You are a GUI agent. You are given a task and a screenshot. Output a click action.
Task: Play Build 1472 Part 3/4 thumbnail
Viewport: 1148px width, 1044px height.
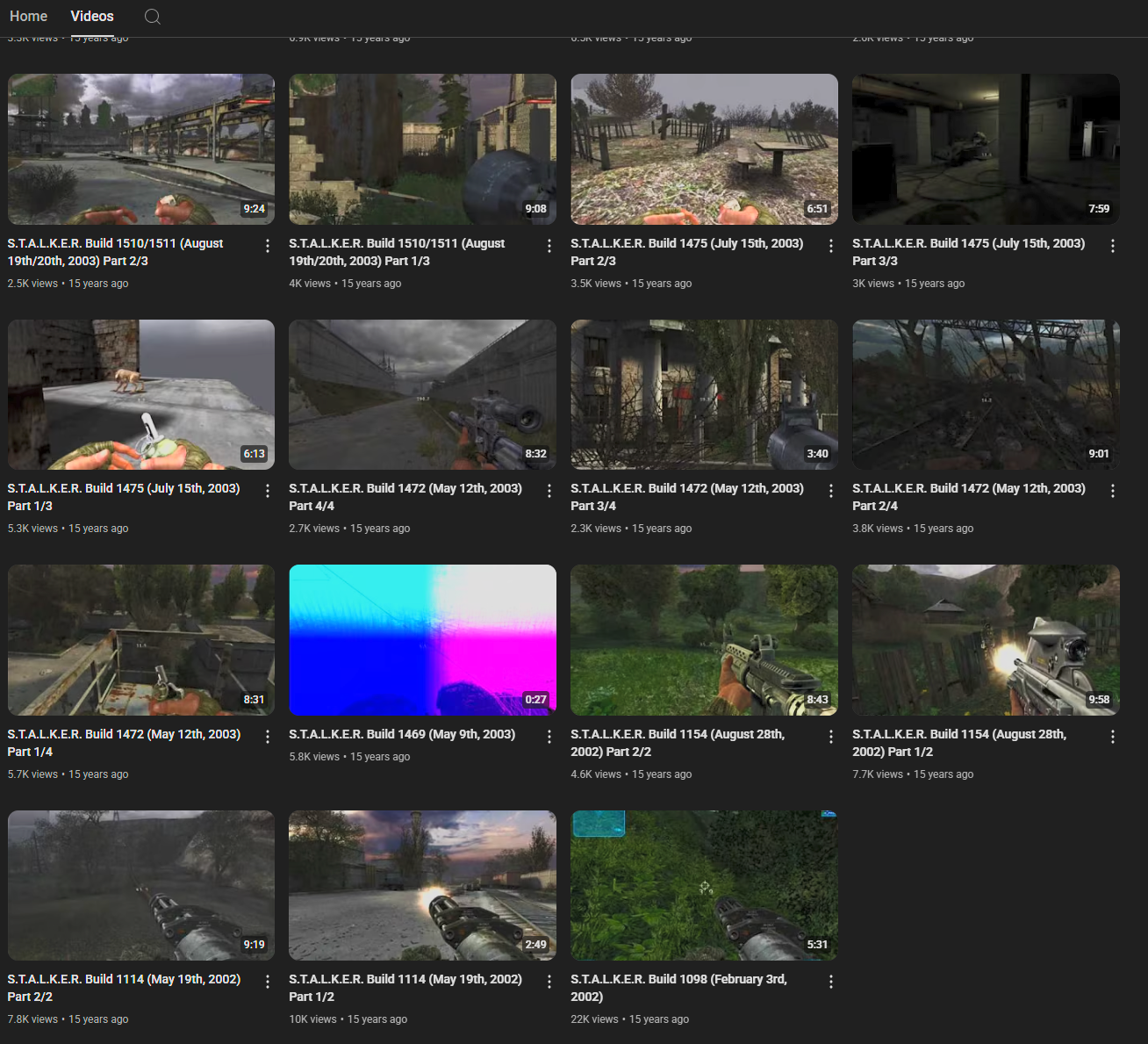705,394
